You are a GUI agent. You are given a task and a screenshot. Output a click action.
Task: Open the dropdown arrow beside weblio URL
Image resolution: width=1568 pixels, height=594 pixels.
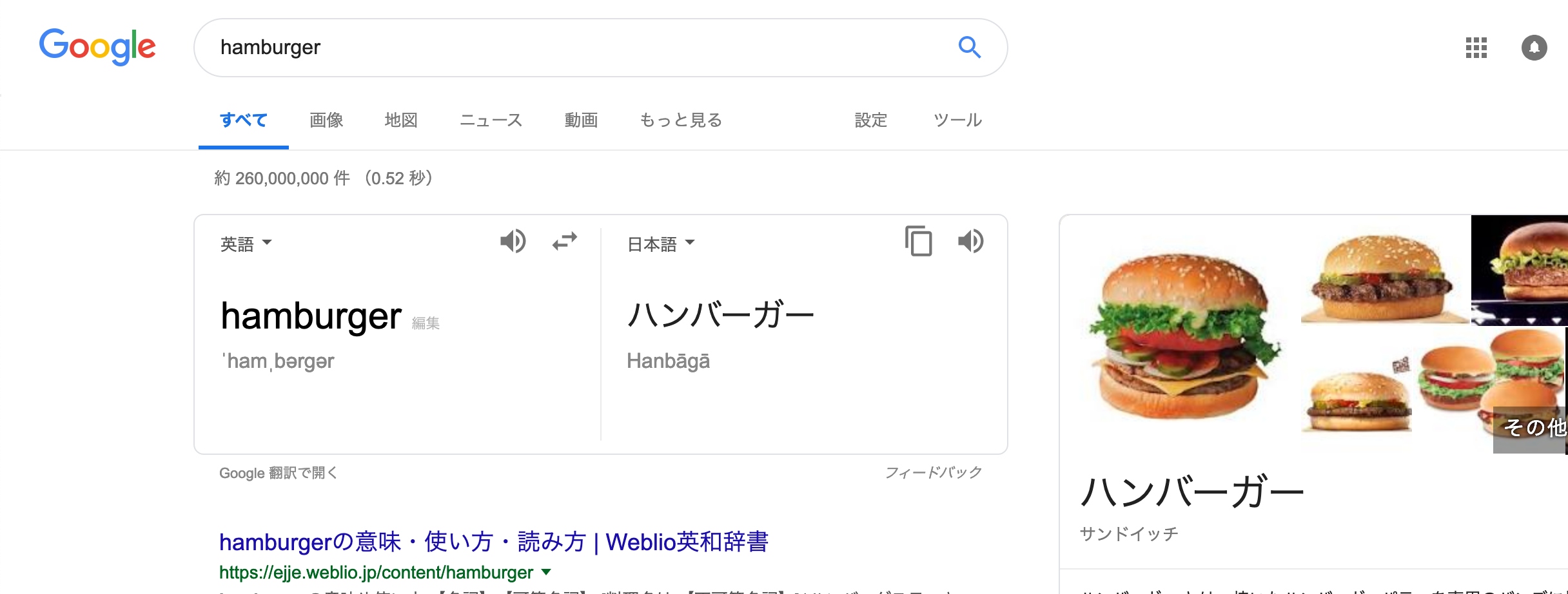547,572
